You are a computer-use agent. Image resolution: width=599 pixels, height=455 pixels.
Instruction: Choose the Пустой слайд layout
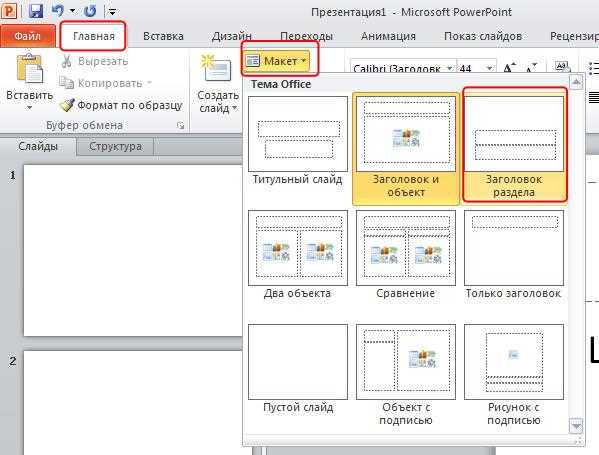pyautogui.click(x=298, y=369)
